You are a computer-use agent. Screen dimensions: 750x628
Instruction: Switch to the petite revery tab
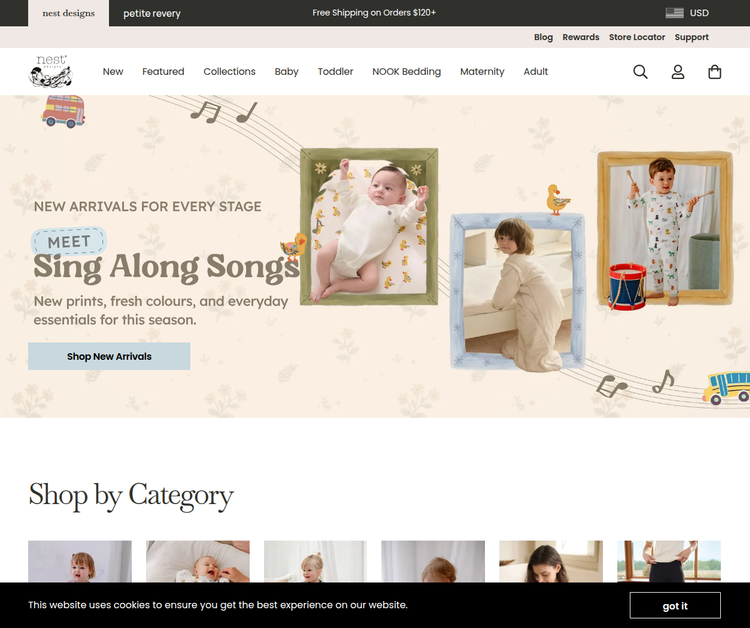[152, 13]
